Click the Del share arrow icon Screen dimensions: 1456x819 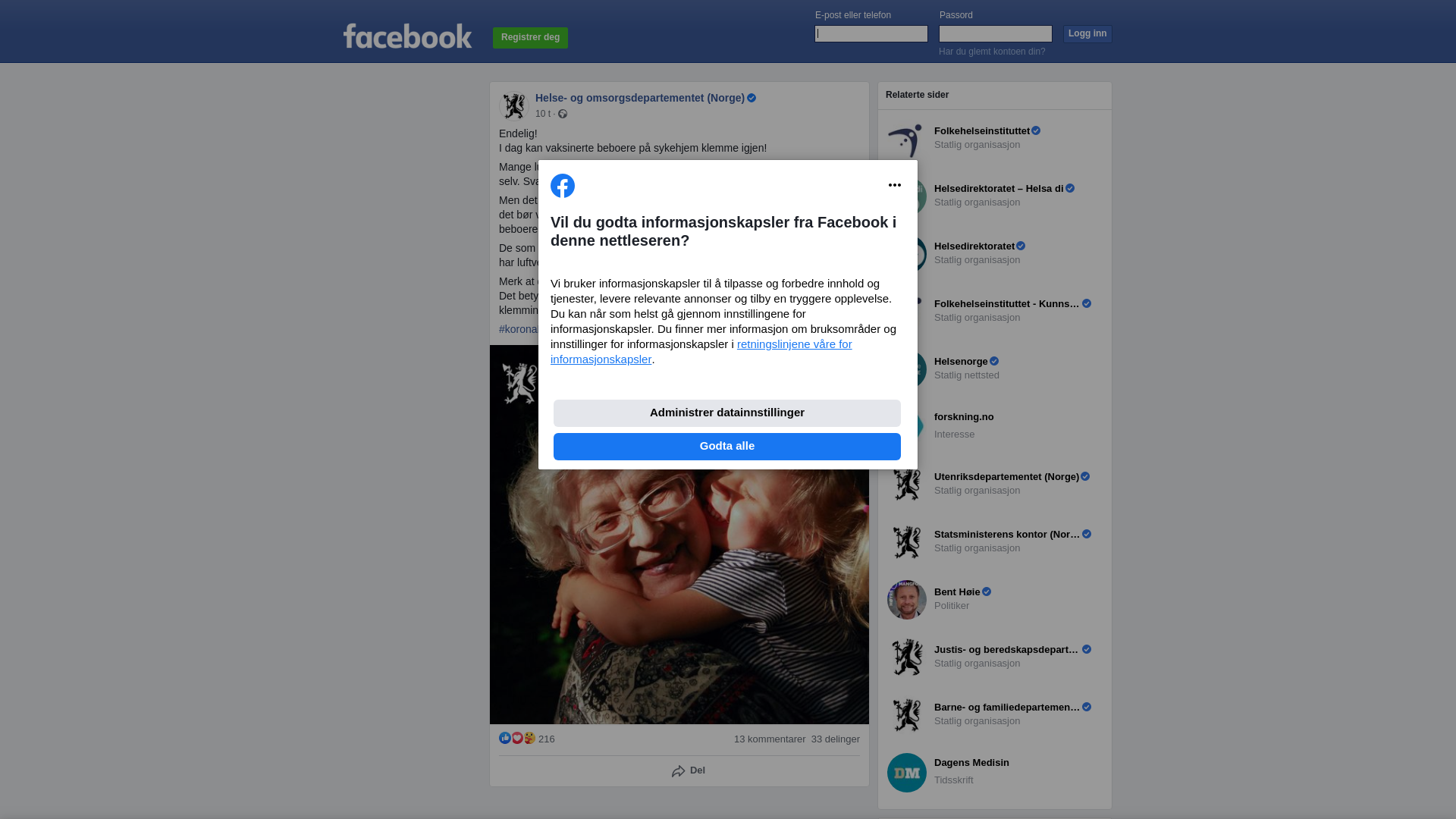pos(678,771)
